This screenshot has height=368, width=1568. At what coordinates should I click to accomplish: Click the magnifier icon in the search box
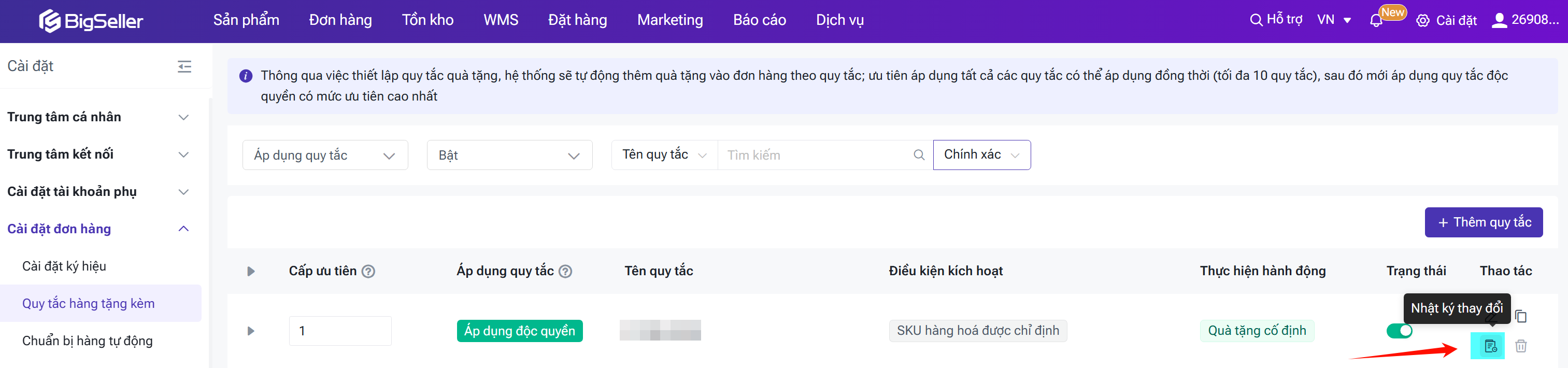pyautogui.click(x=919, y=155)
